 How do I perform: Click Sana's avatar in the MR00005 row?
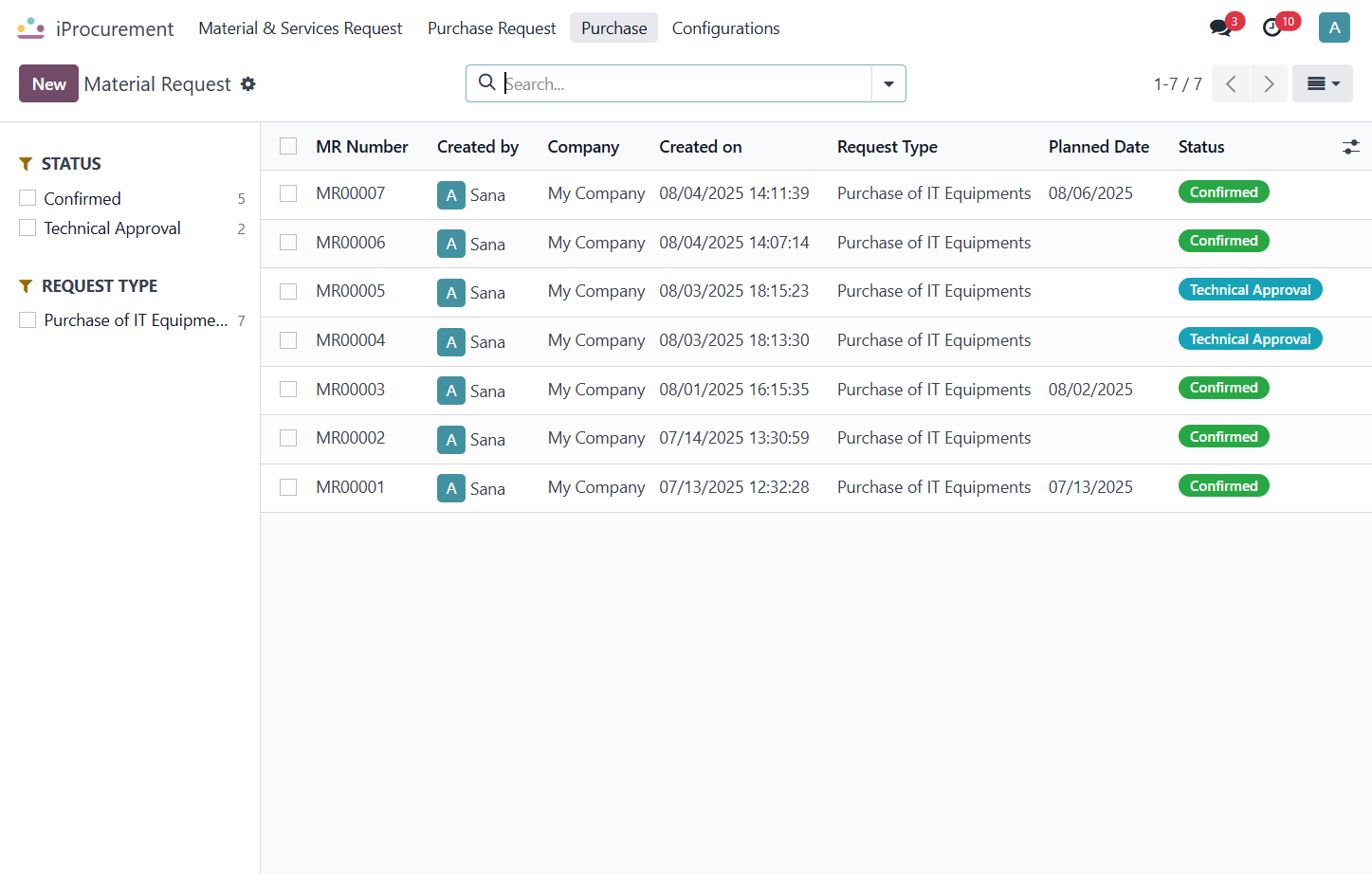[x=451, y=293]
